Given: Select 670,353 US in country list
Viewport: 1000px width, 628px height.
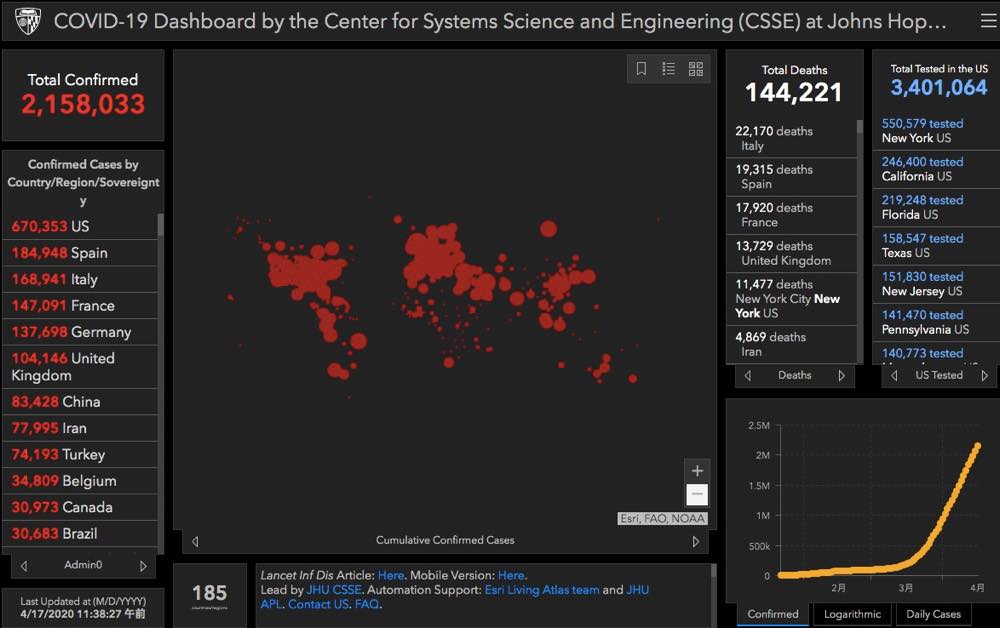Looking at the screenshot, I should click(x=80, y=226).
